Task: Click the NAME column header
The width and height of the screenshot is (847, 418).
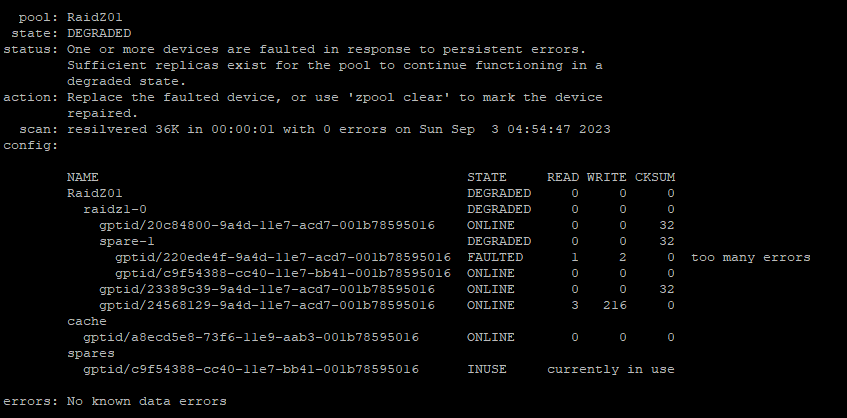Action: pyautogui.click(x=83, y=177)
